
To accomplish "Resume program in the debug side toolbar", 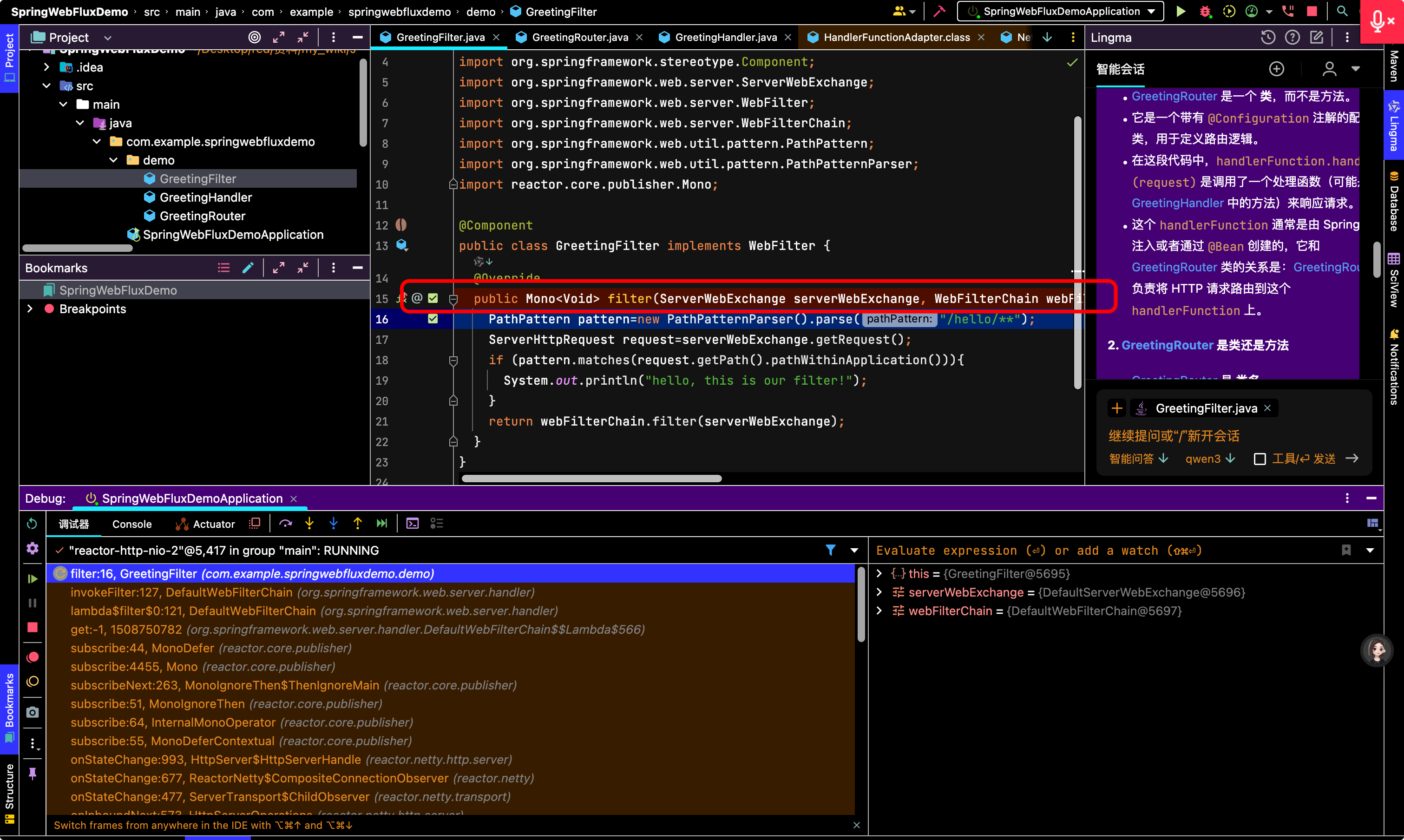I will coord(32,578).
